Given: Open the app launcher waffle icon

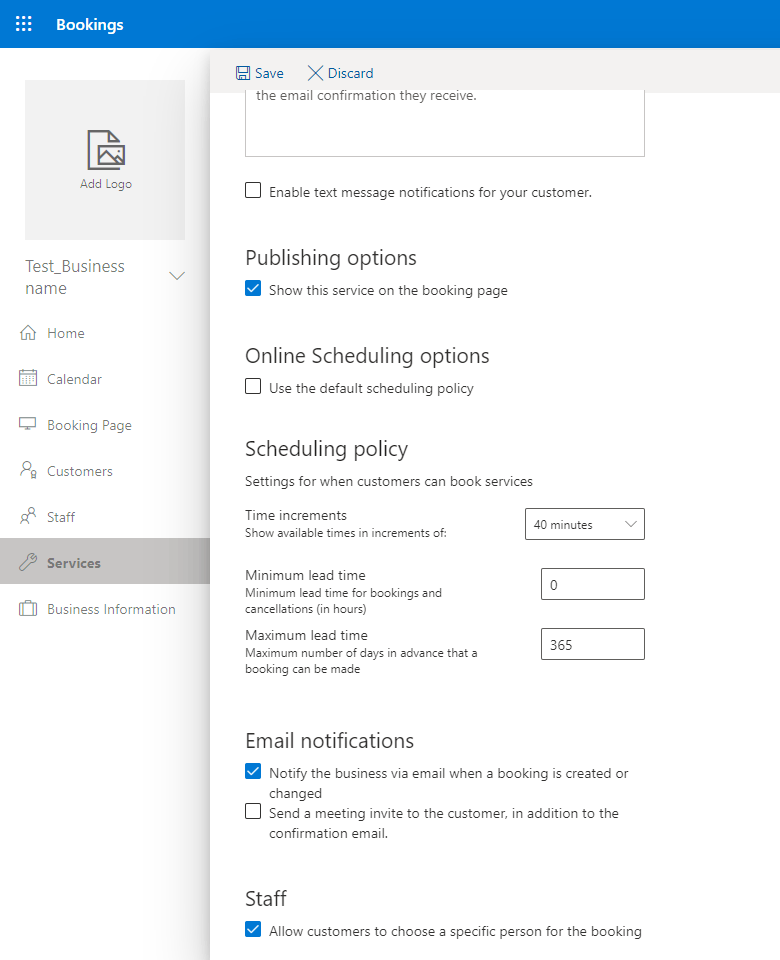Looking at the screenshot, I should click(23, 24).
